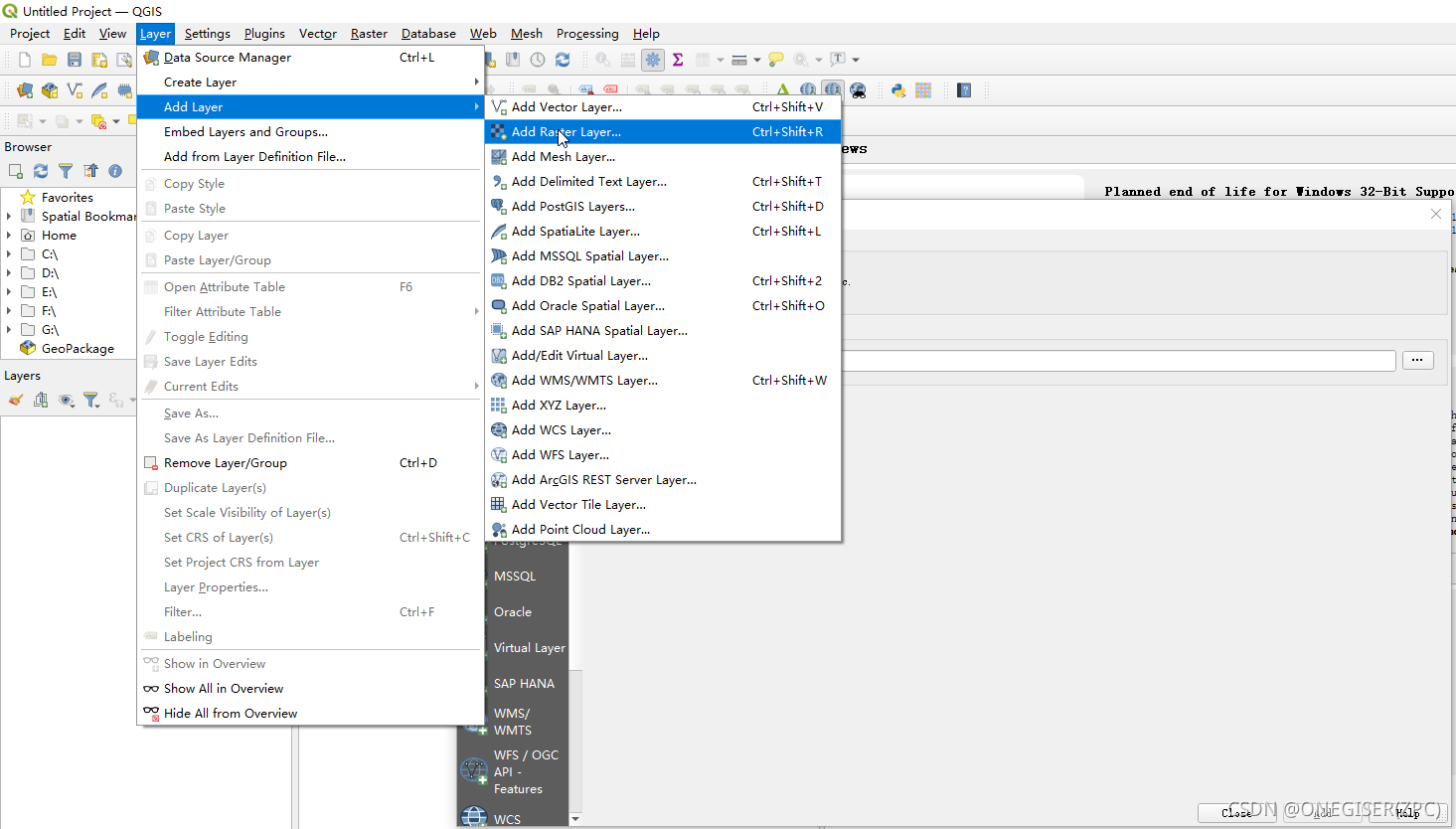Expand the E:\ drive node
This screenshot has width=1456, height=829.
pos(9,291)
